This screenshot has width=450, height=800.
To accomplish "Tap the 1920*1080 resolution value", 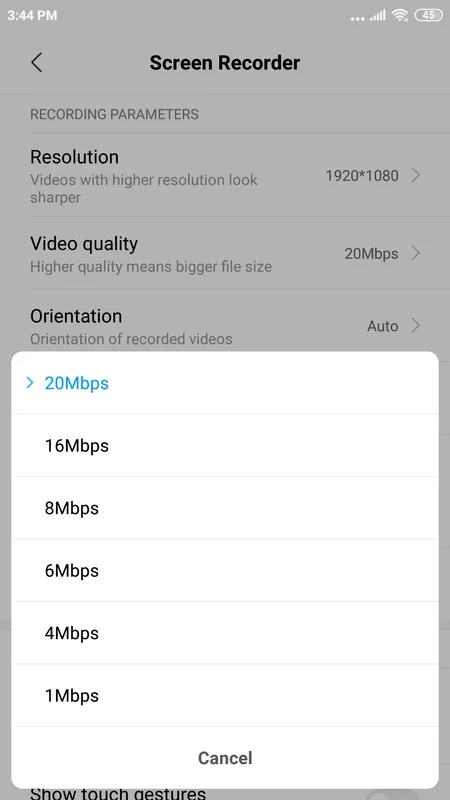I will click(x=362, y=176).
